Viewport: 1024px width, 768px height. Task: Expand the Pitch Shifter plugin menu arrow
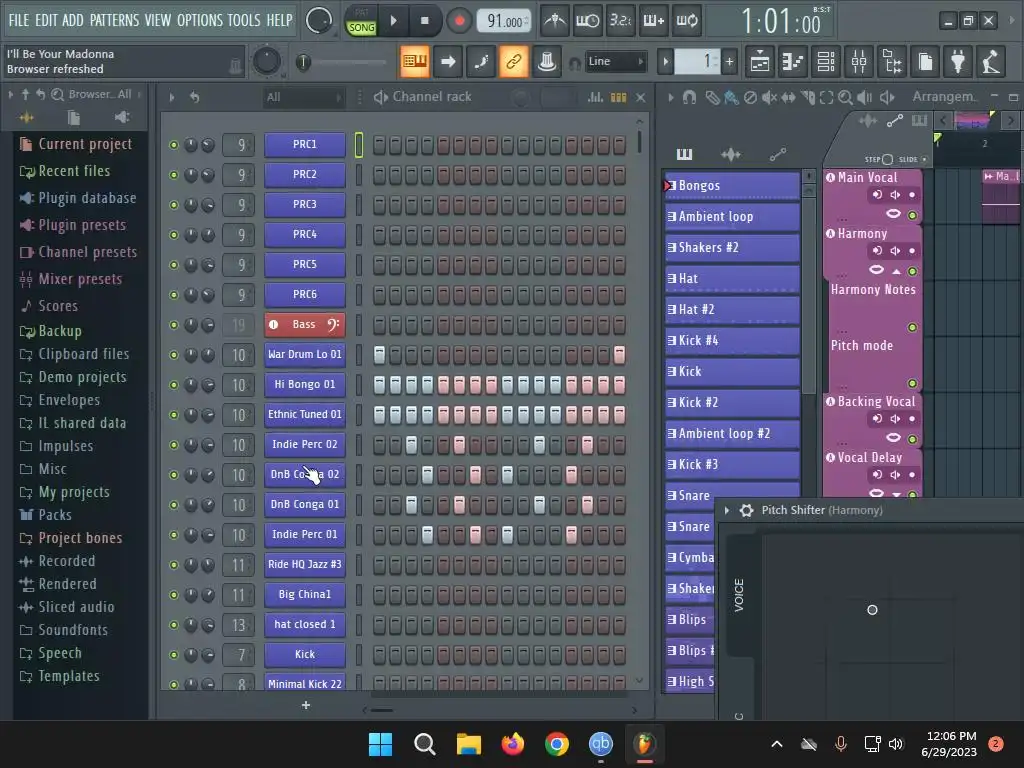[x=727, y=510]
